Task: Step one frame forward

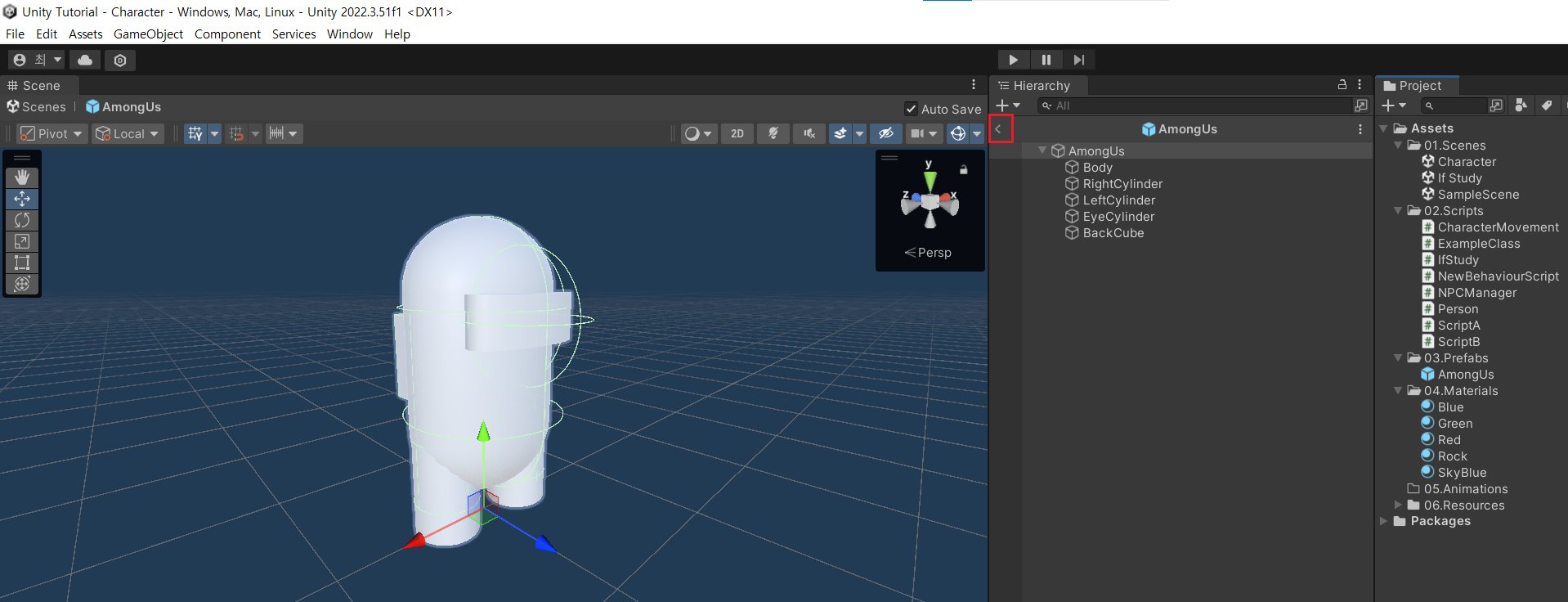Action: 1079,60
